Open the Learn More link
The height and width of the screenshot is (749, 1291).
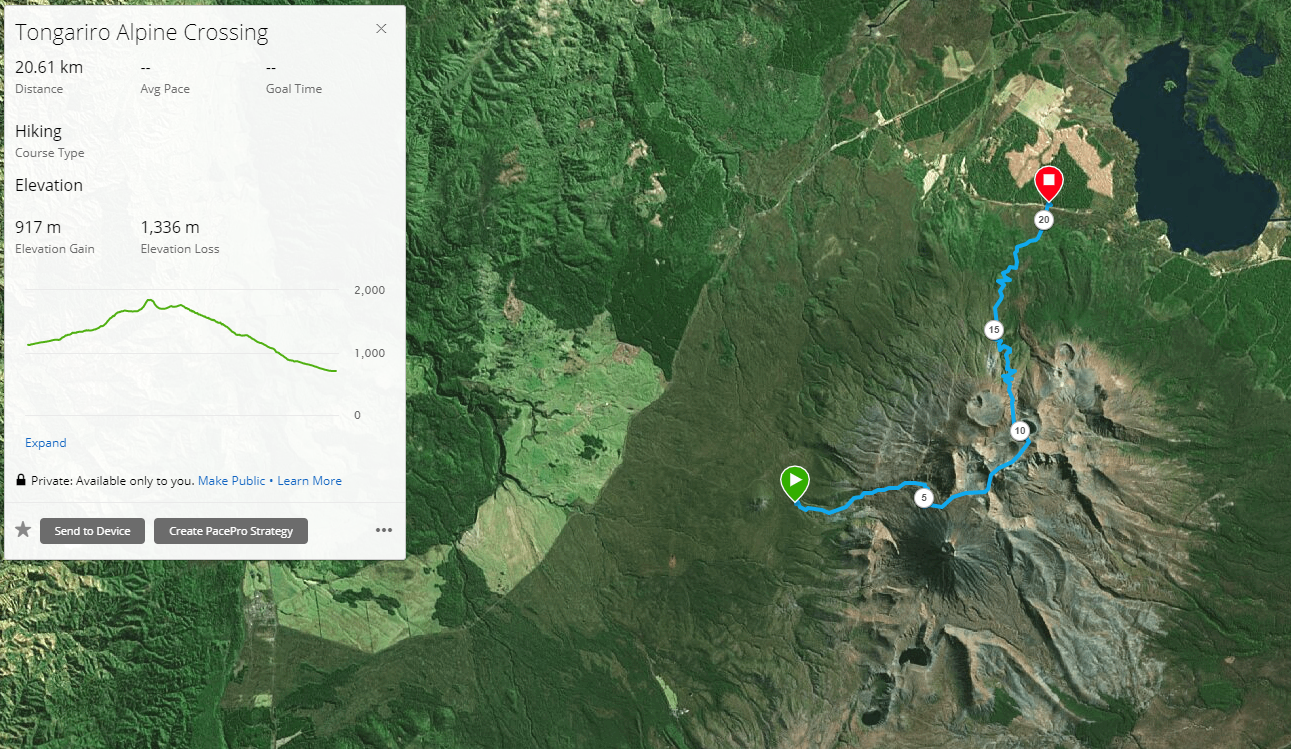point(309,481)
